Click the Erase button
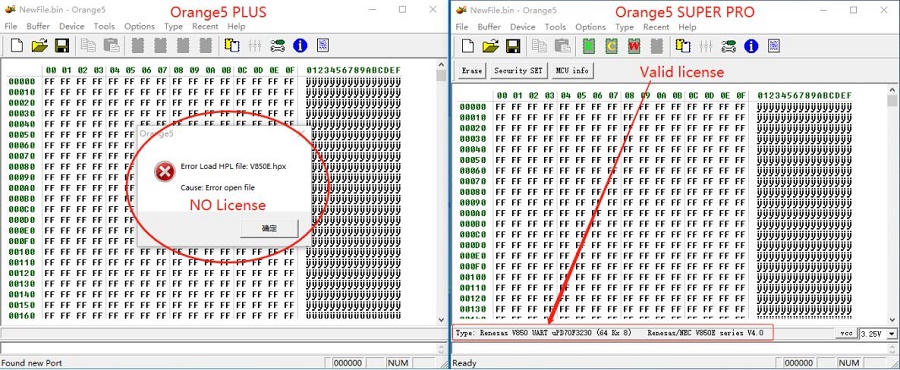 click(x=472, y=71)
